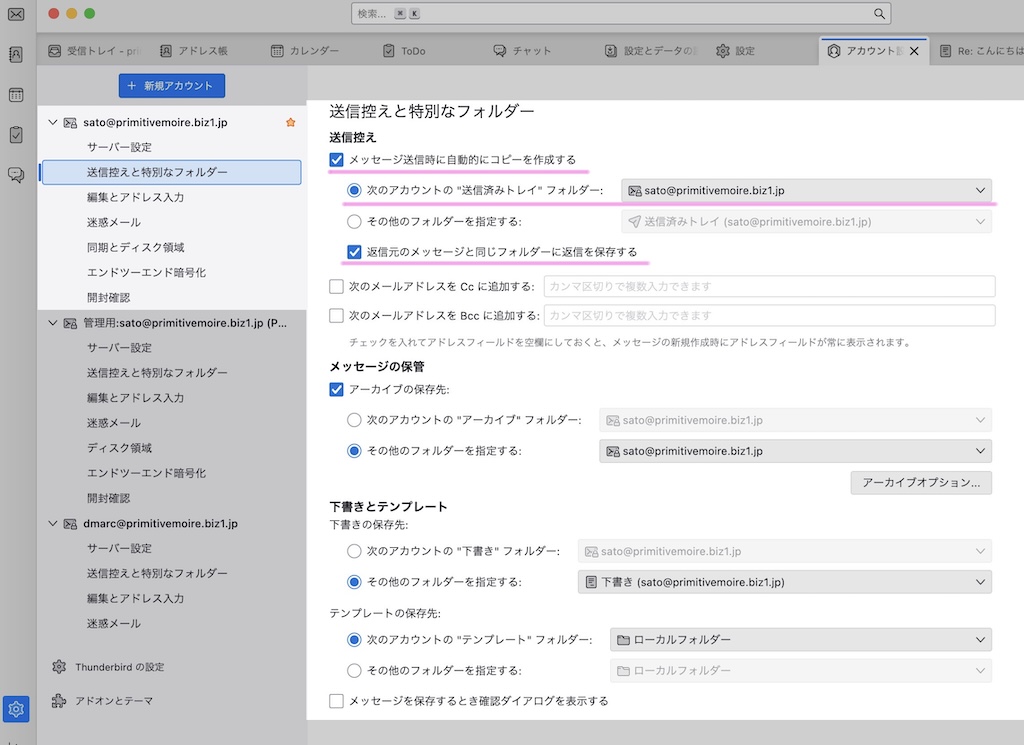
Task: Close the アカウント設定 tab
Action: (913, 51)
